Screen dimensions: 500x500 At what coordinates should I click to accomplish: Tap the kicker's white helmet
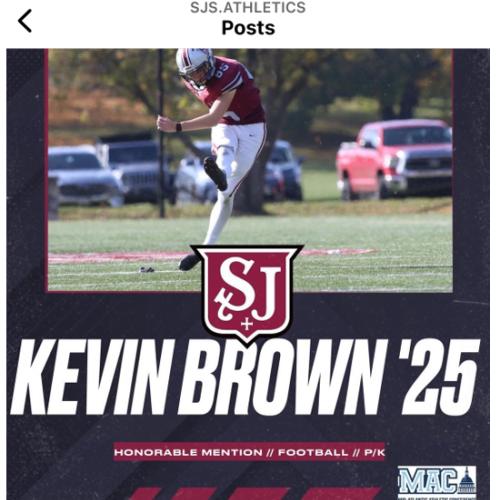(195, 65)
